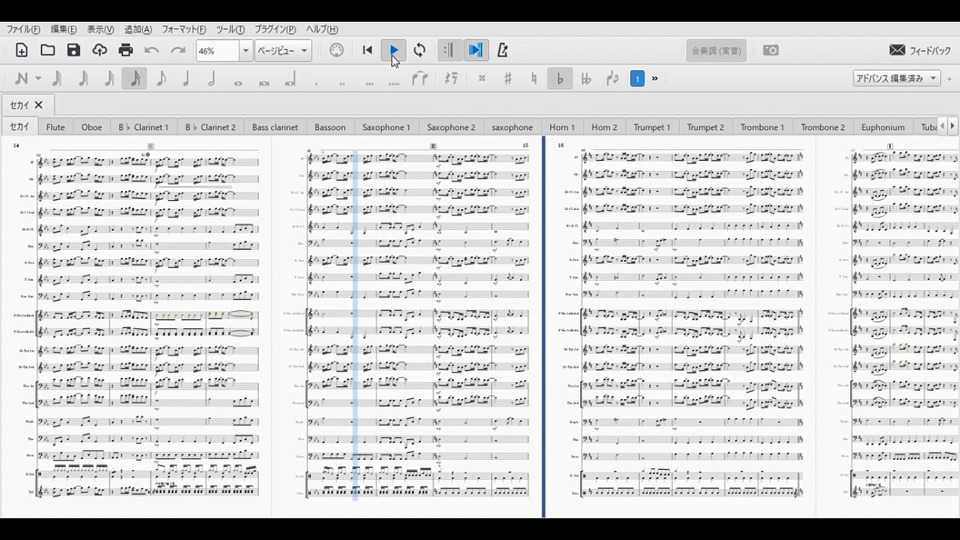Switch to the Bass clarinet part tab

275,127
